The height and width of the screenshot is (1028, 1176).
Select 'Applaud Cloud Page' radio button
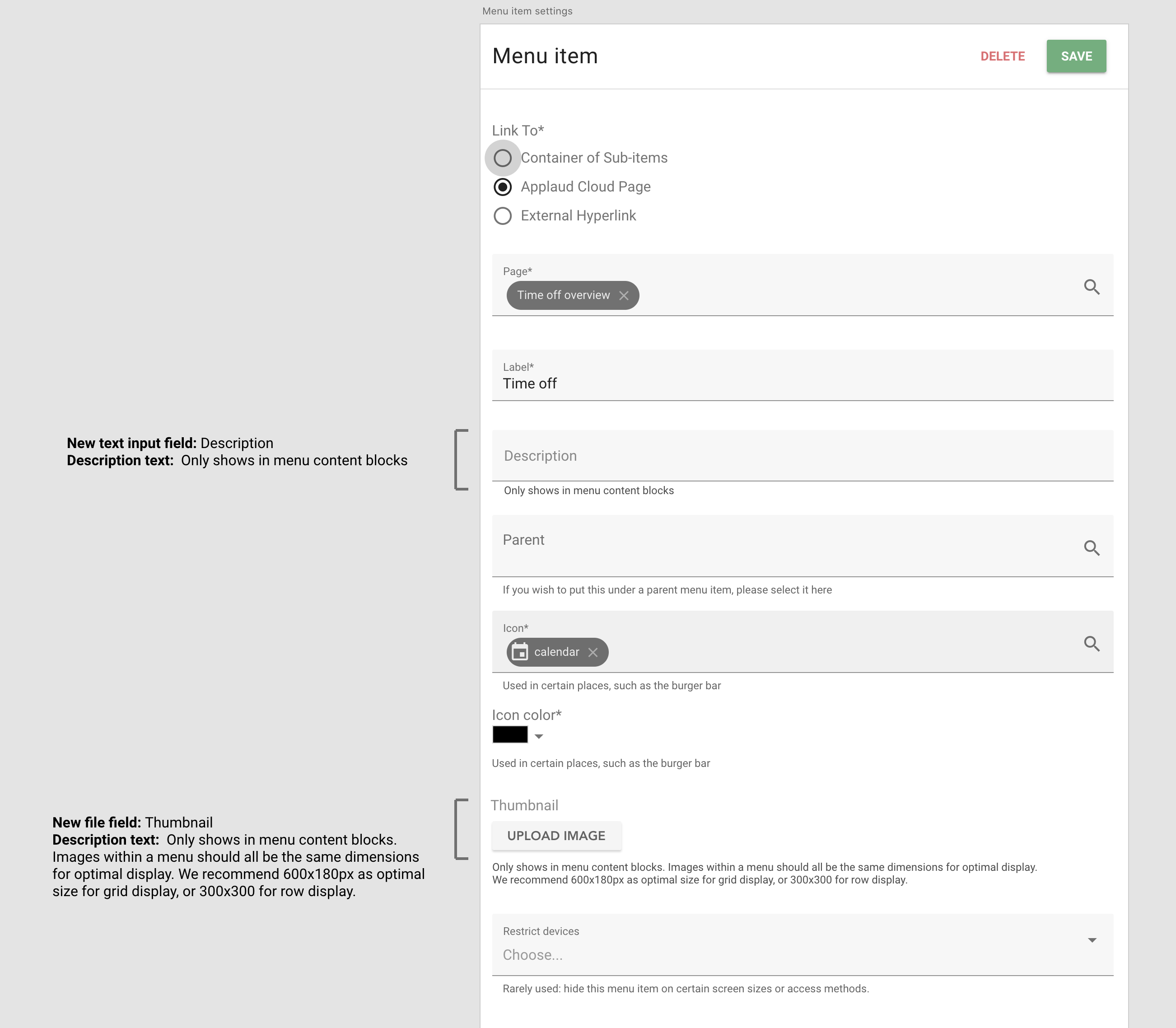pos(503,187)
